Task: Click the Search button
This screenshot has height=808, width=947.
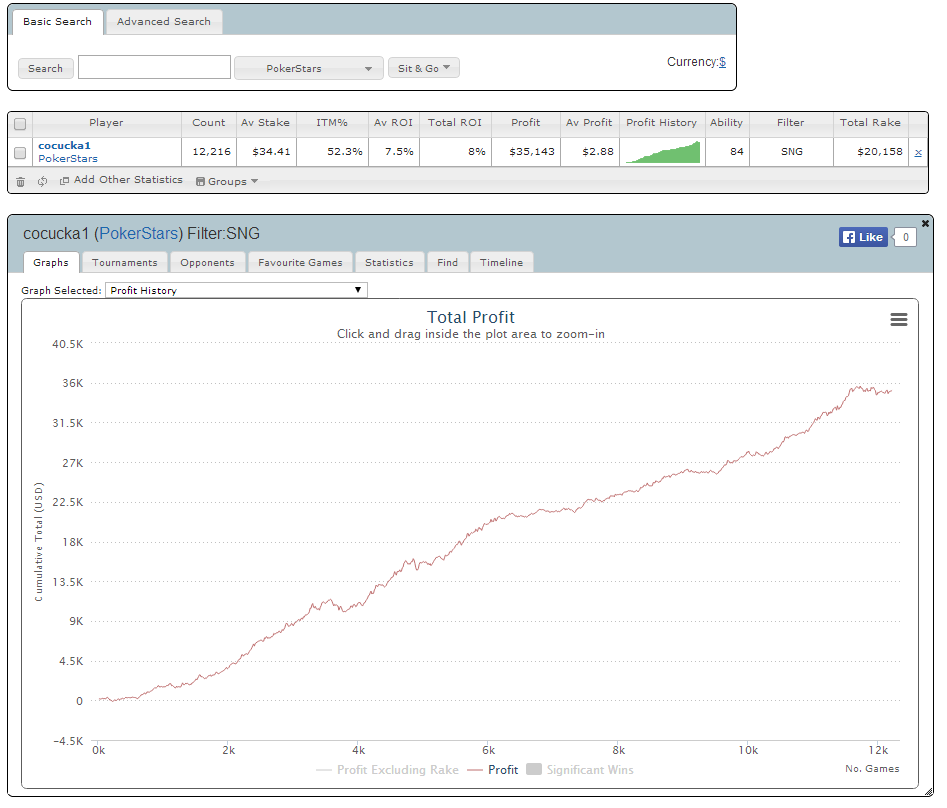Action: [x=45, y=68]
